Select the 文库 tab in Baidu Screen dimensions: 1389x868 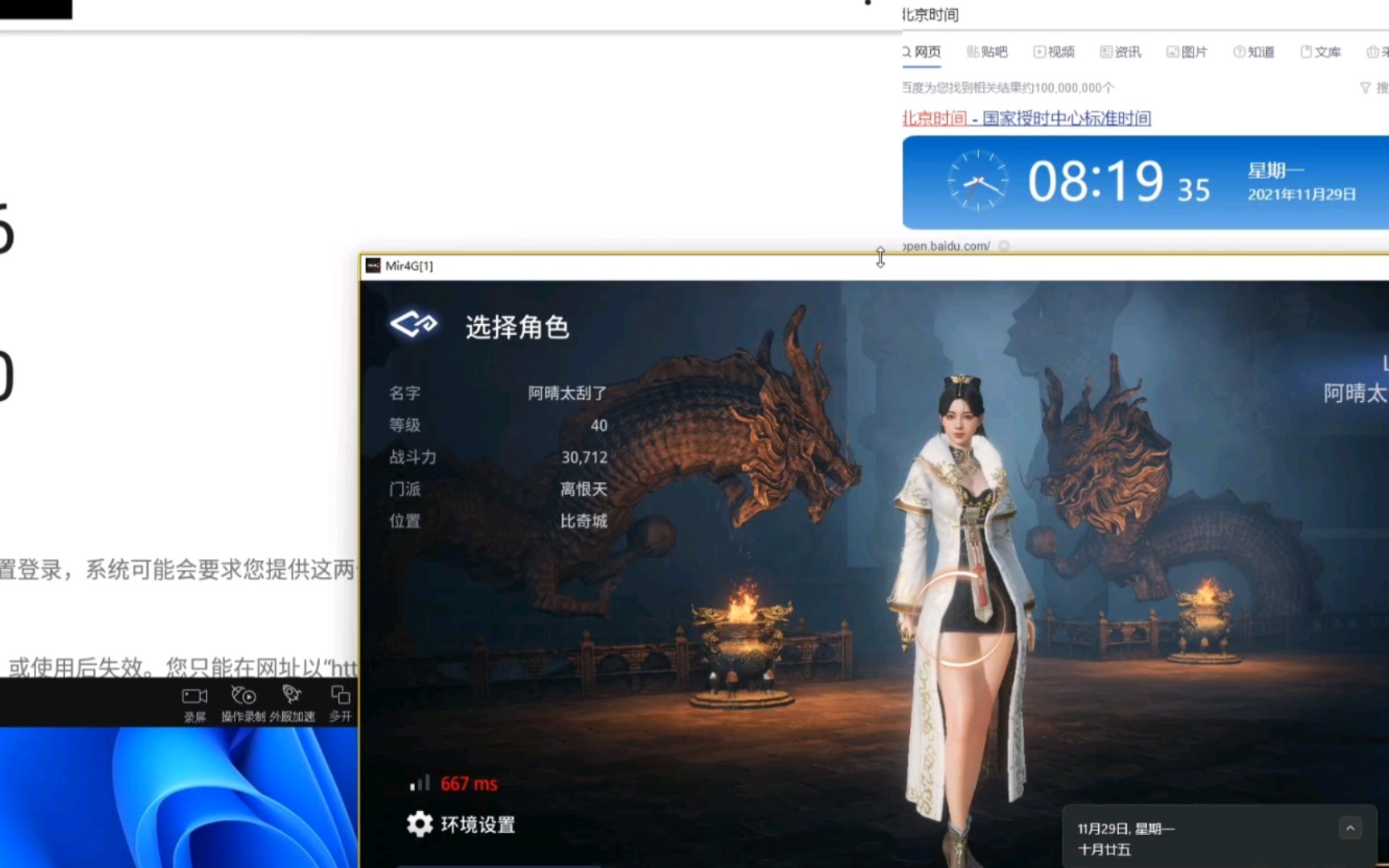click(x=1321, y=51)
